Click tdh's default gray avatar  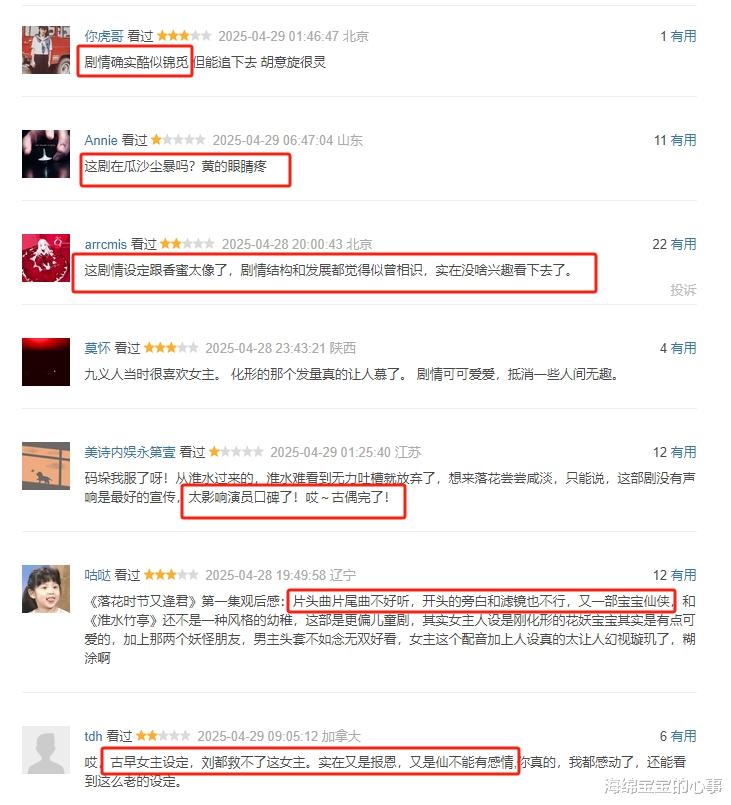46,750
